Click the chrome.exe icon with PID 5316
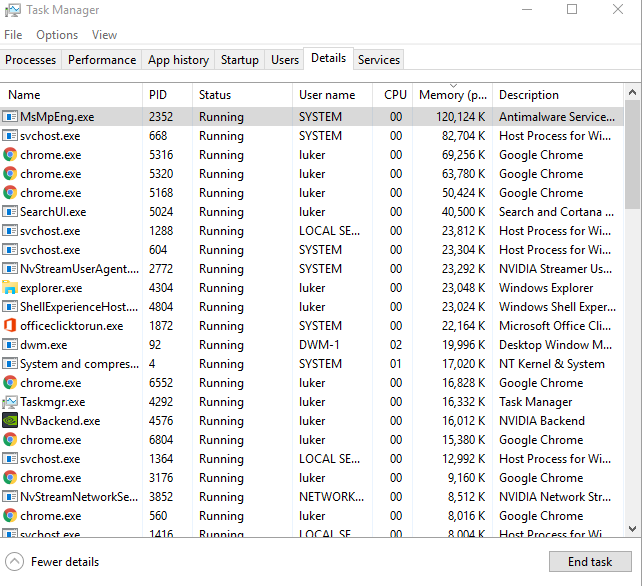 (10, 155)
